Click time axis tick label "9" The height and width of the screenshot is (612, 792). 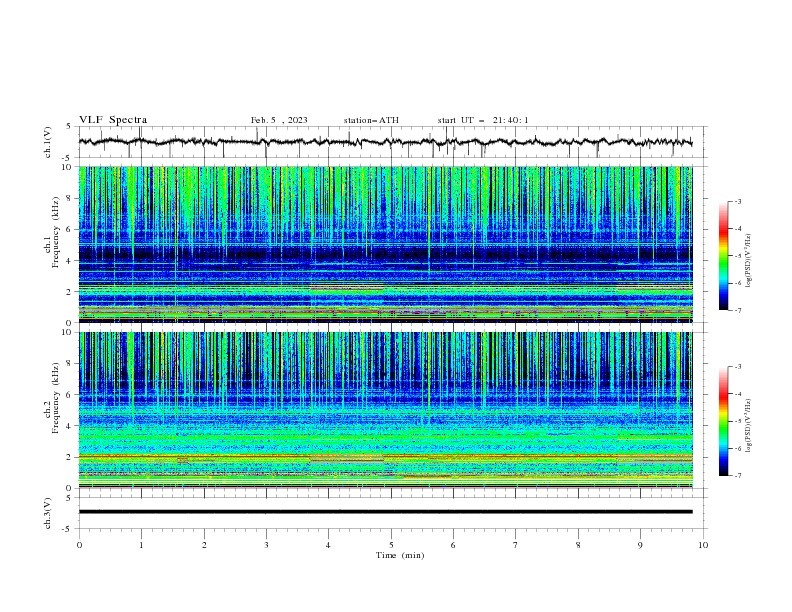pos(640,545)
